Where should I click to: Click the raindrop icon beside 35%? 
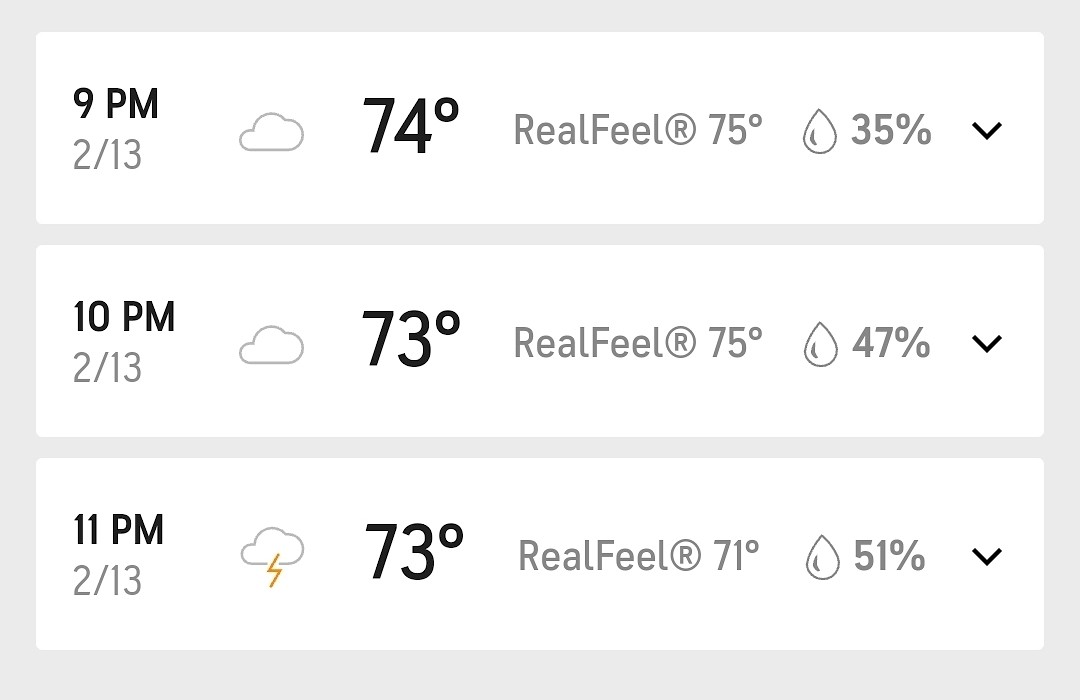click(819, 131)
